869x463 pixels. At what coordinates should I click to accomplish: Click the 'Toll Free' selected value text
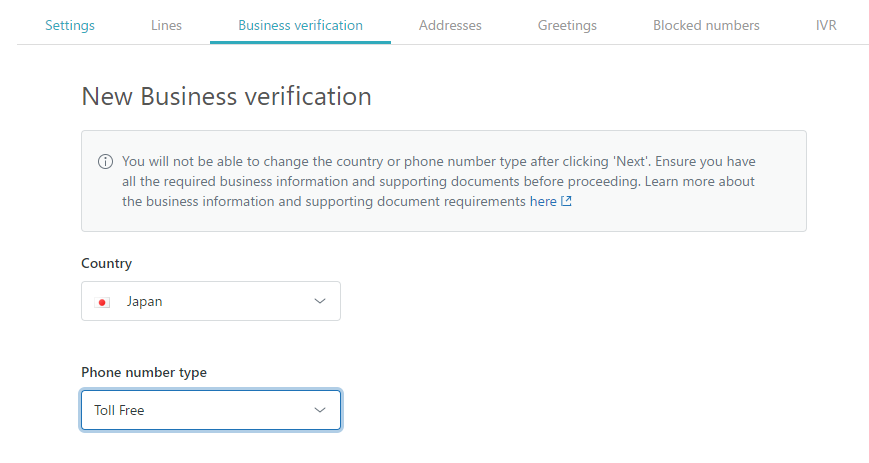pos(119,410)
